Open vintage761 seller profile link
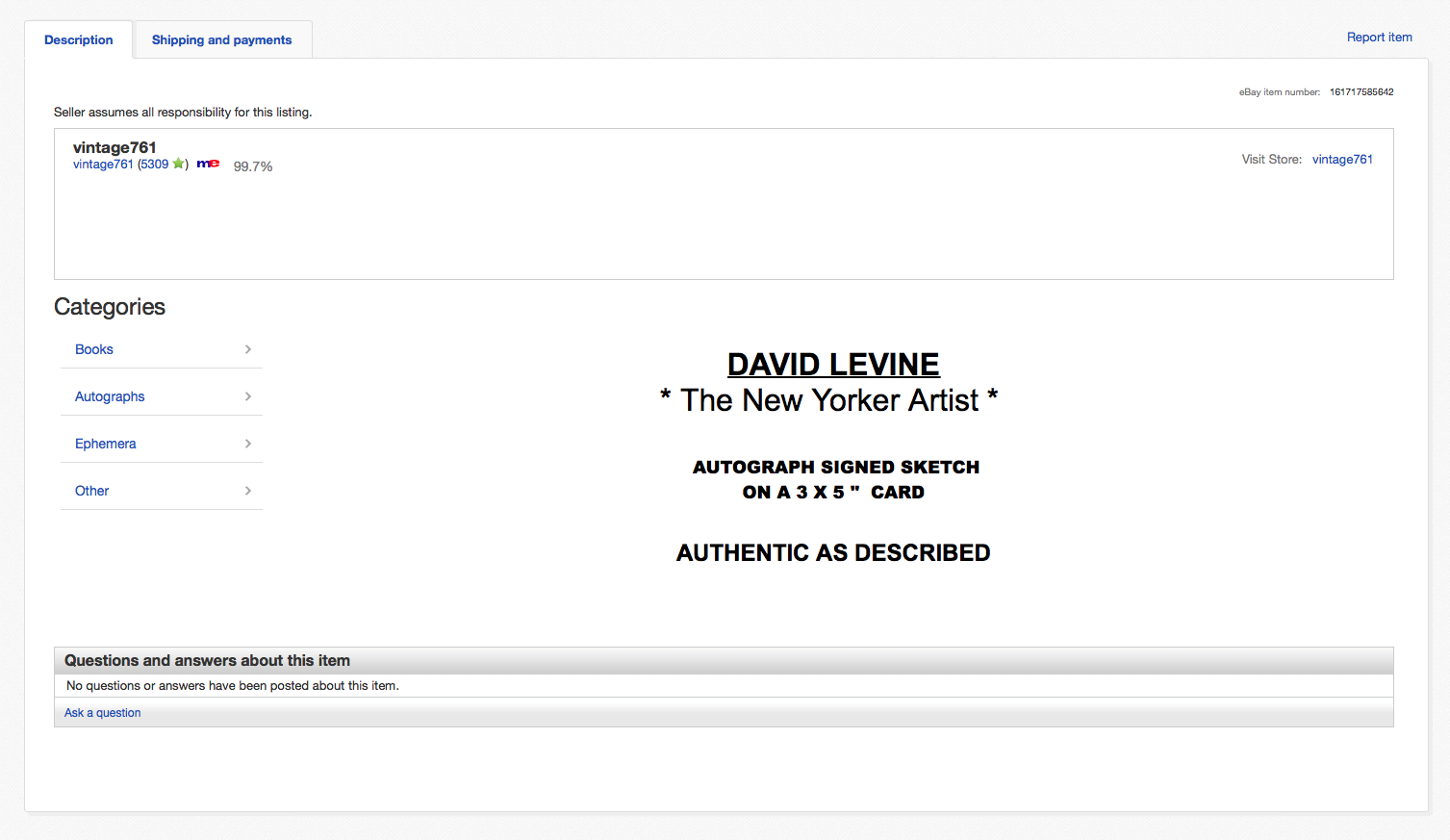 click(x=103, y=165)
